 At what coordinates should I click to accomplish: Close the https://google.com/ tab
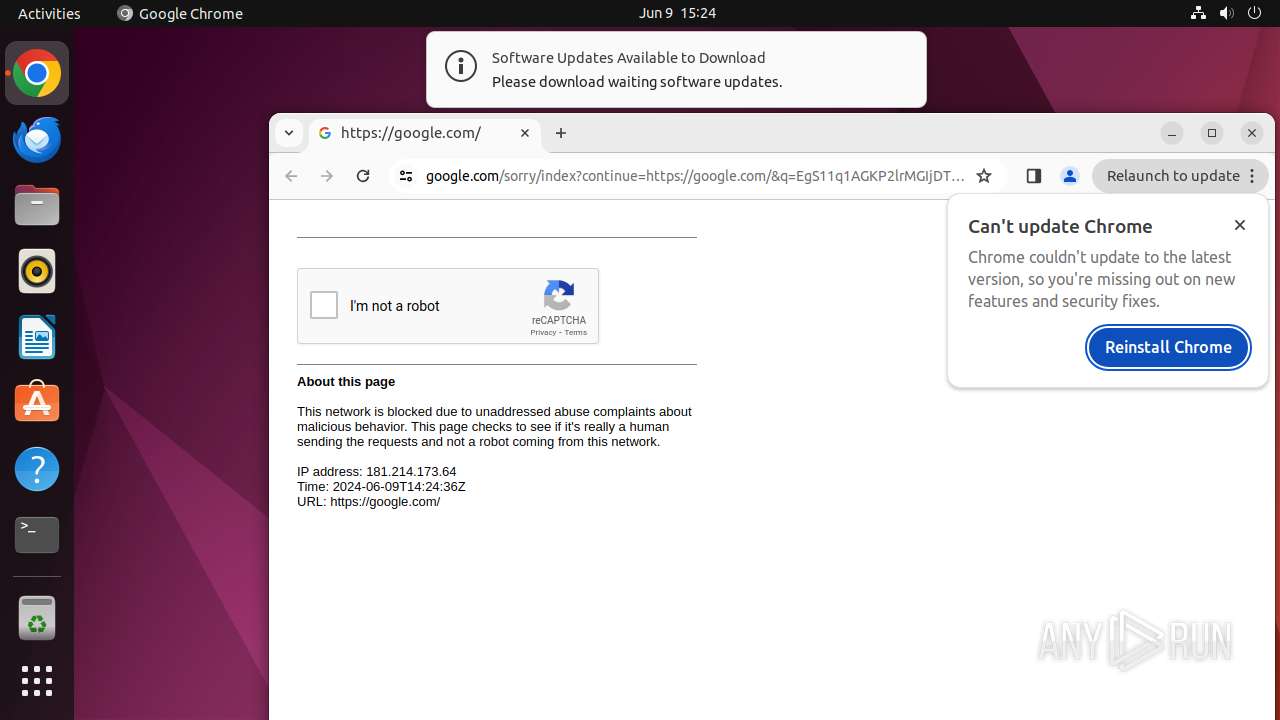[x=525, y=133]
